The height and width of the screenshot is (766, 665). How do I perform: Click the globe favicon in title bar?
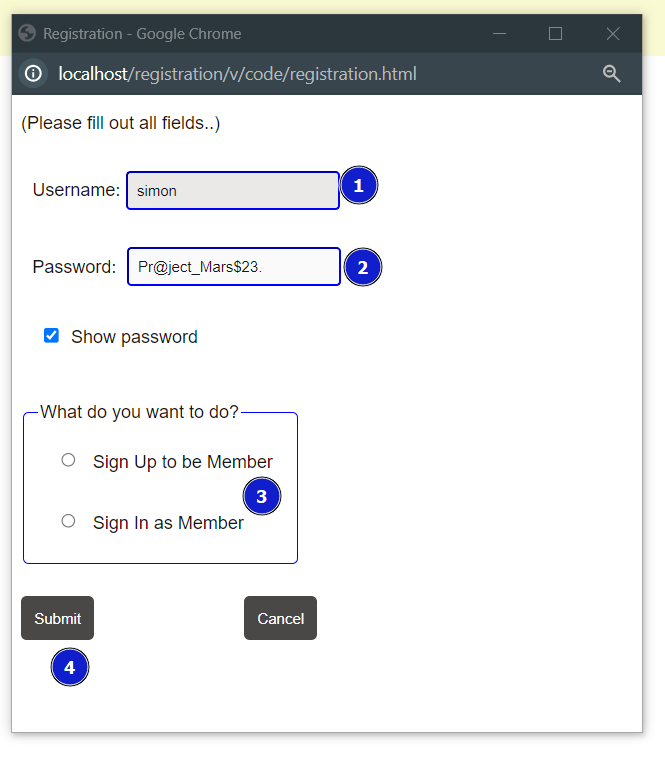pyautogui.click(x=27, y=33)
